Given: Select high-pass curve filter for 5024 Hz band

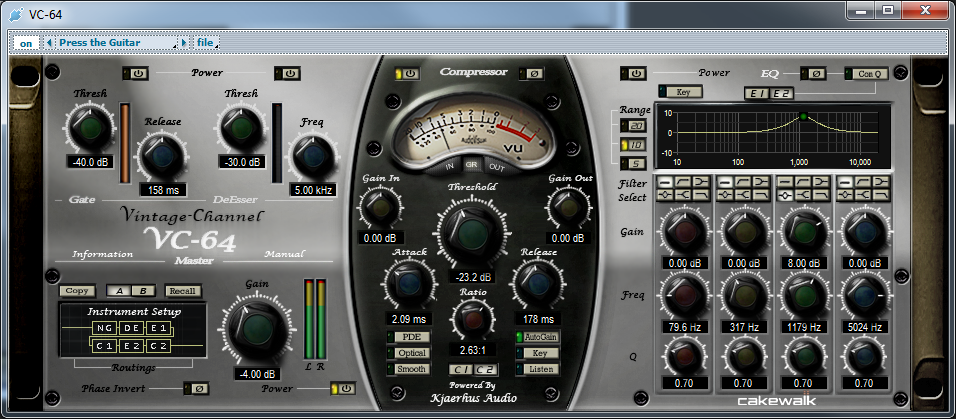Looking at the screenshot, I should (x=863, y=182).
